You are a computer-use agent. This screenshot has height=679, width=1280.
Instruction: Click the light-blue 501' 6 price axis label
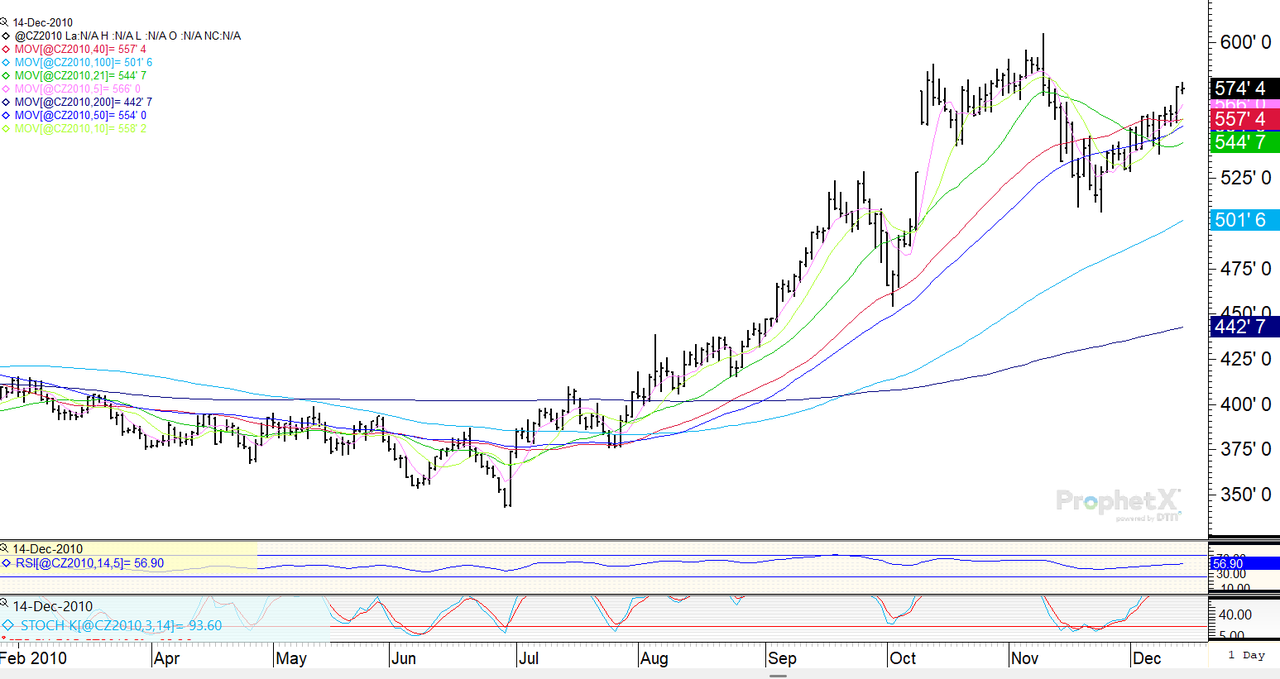tap(1245, 220)
